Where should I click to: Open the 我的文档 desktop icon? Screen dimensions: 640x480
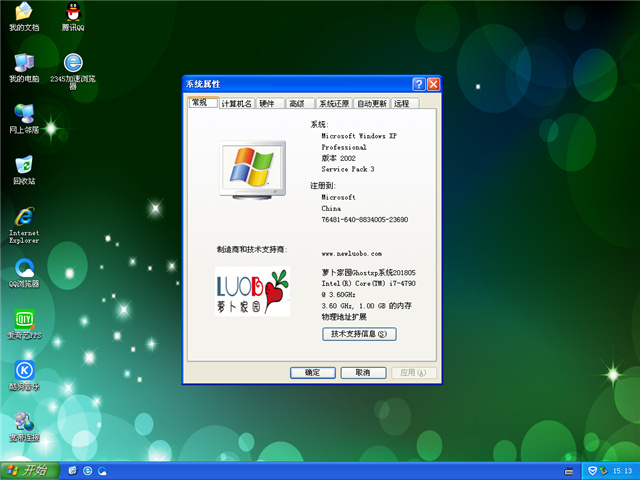tap(24, 16)
